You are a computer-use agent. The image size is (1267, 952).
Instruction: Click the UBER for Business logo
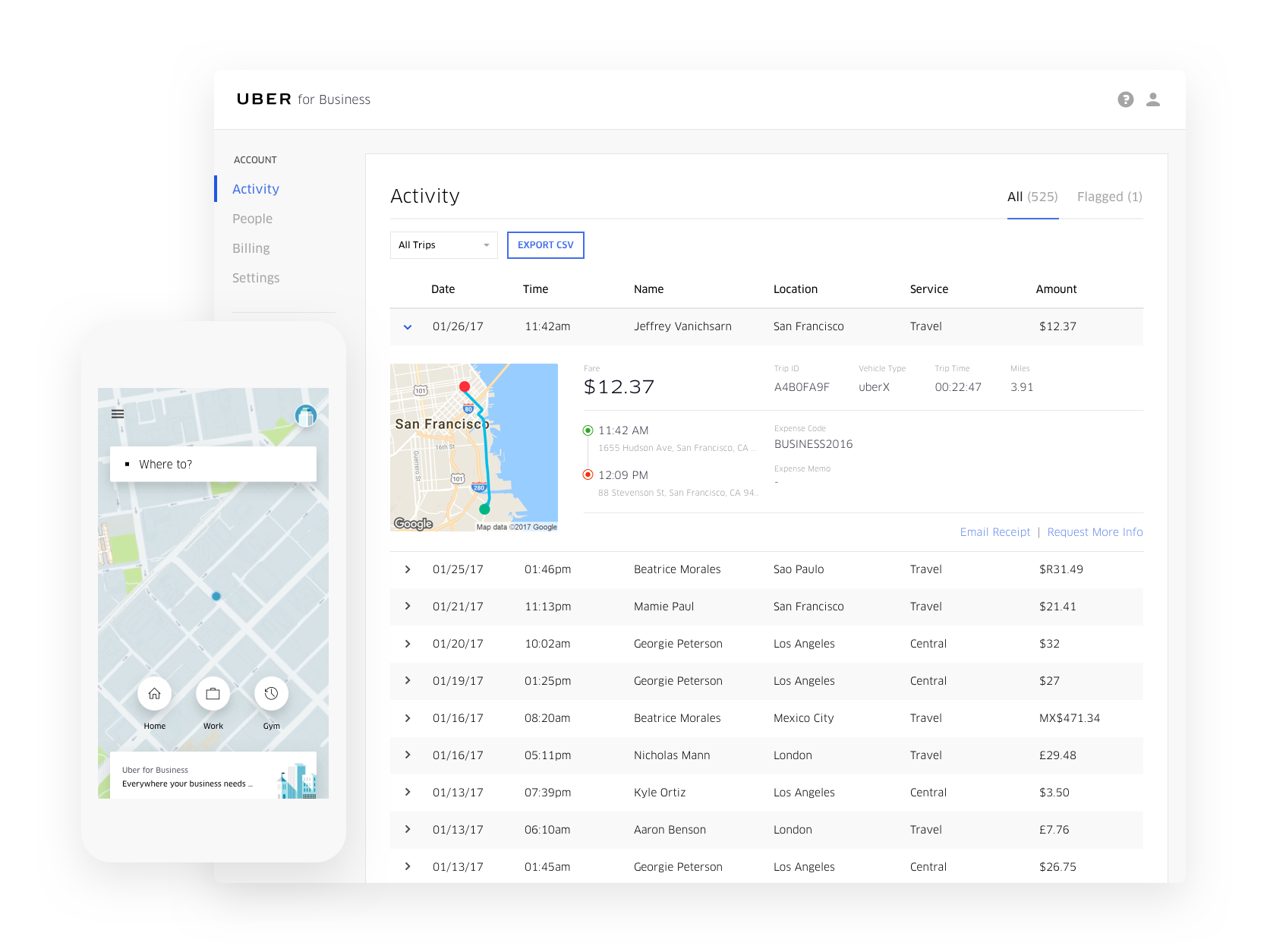pyautogui.click(x=302, y=99)
